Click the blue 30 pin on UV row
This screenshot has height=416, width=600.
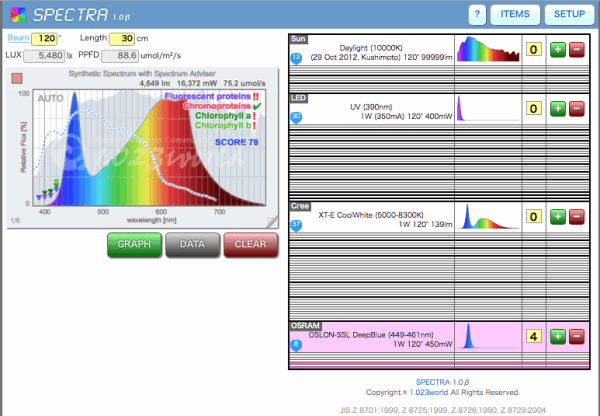tap(296, 117)
